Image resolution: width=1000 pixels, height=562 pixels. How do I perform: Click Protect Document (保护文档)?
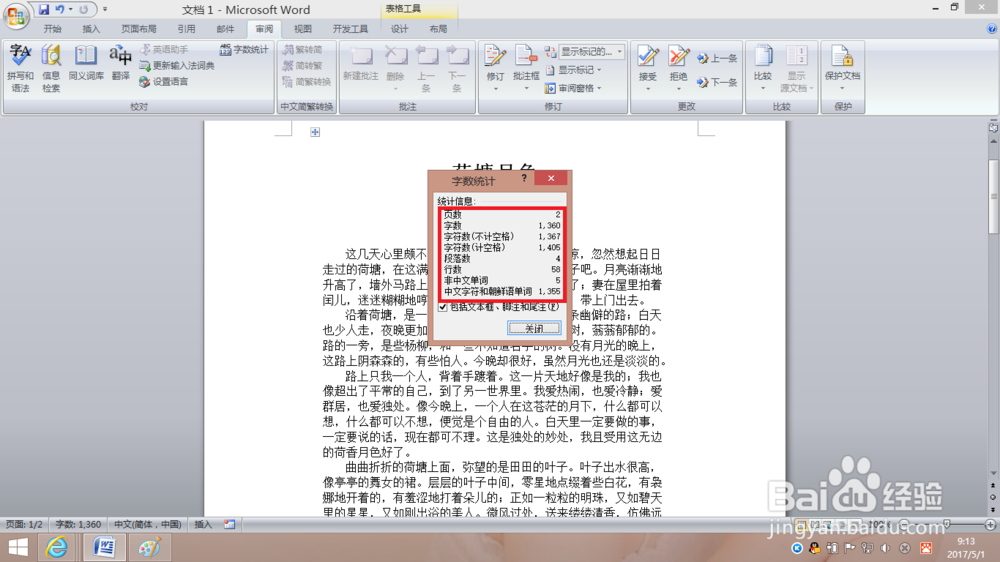842,63
